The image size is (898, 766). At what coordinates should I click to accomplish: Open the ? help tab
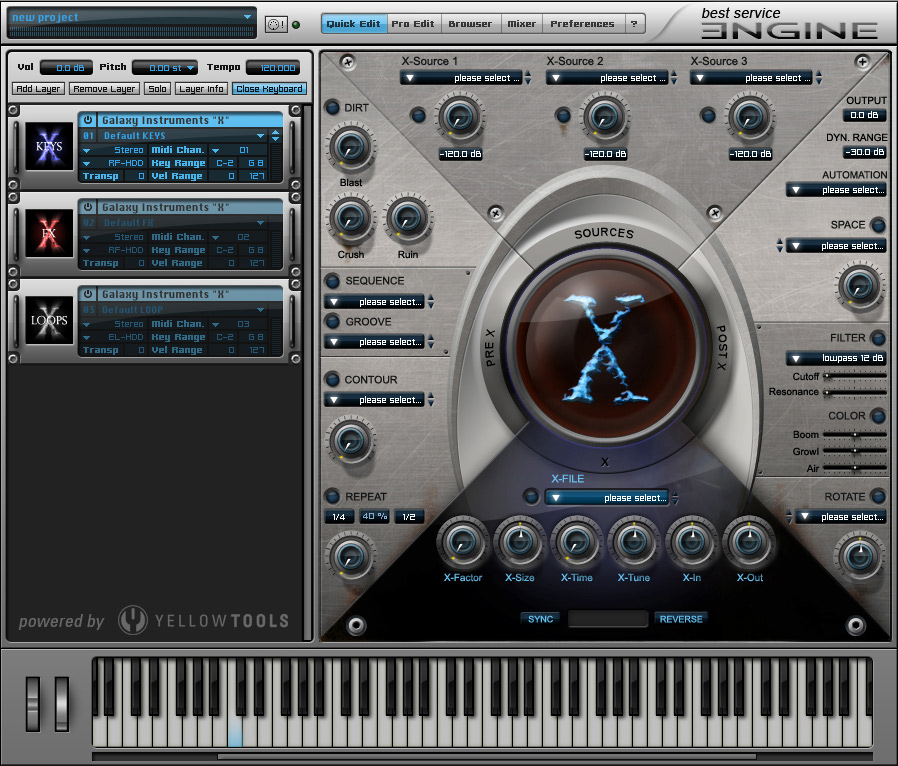pos(634,24)
